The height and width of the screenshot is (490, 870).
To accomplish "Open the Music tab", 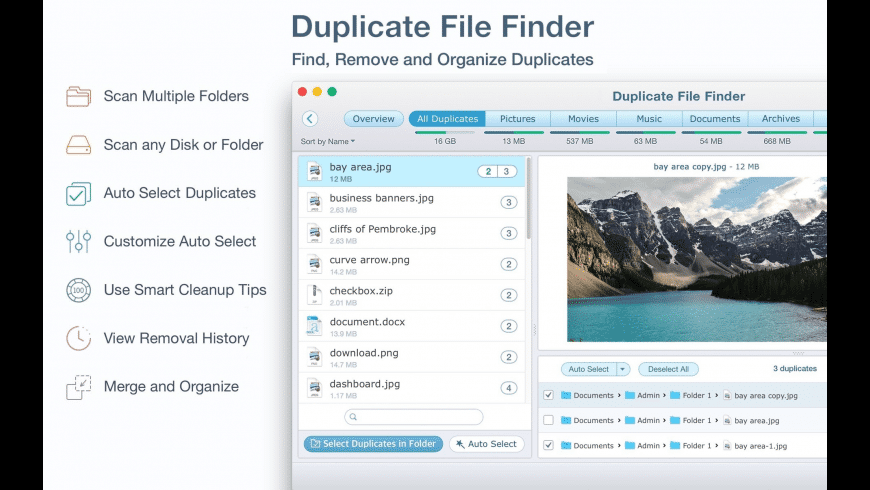I will (x=649, y=119).
